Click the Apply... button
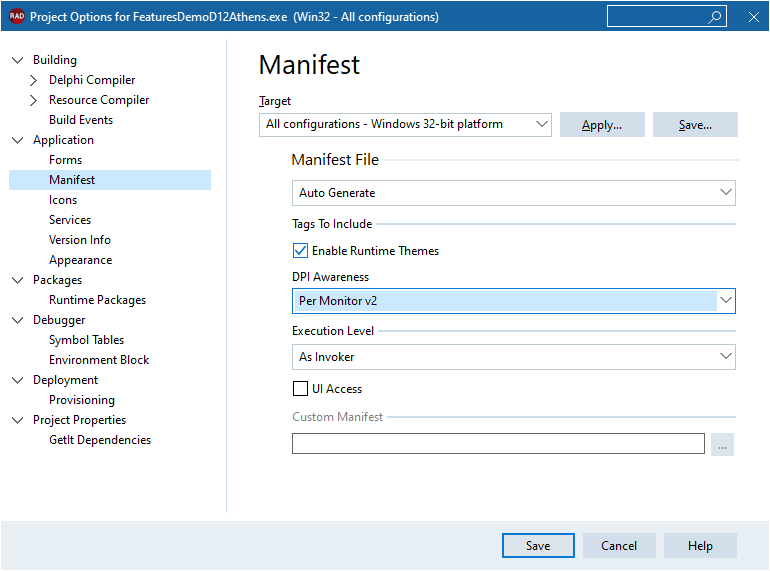The height and width of the screenshot is (571, 770). [x=602, y=125]
